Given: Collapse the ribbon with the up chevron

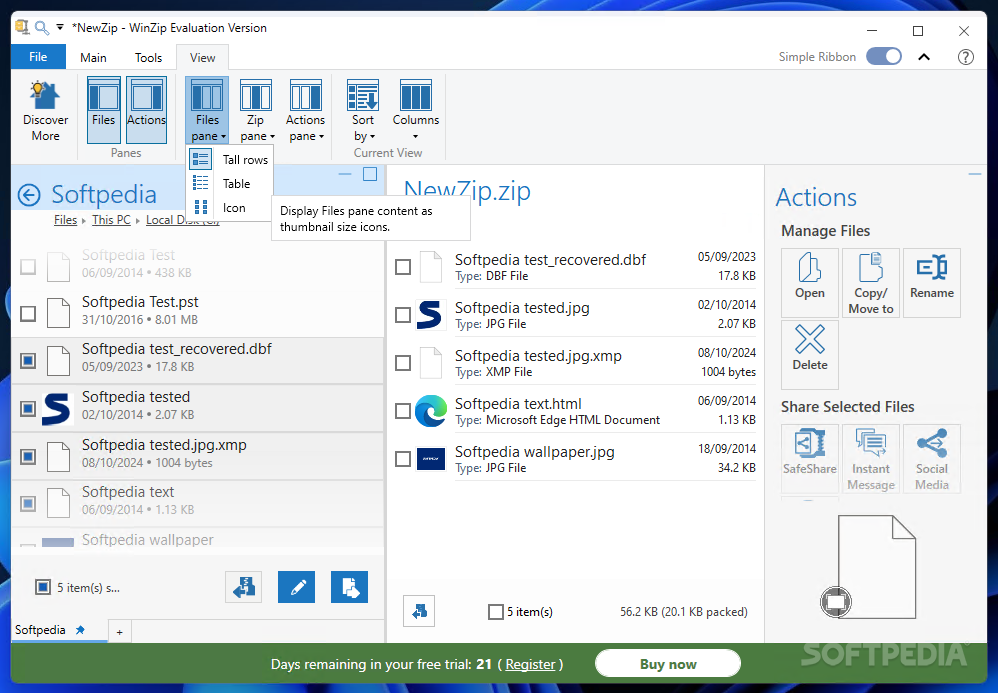Looking at the screenshot, I should point(924,57).
